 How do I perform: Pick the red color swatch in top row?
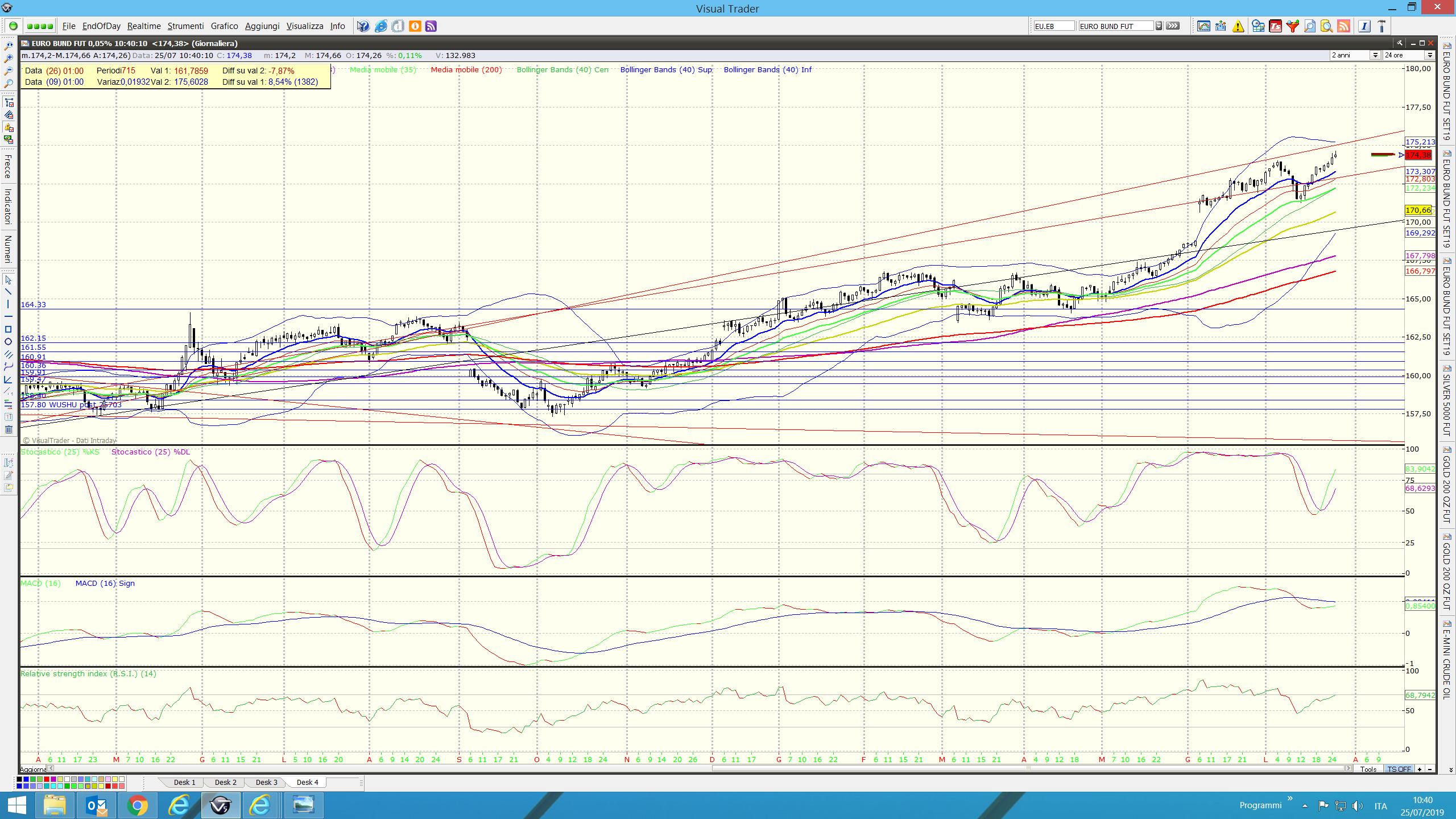click(x=47, y=779)
